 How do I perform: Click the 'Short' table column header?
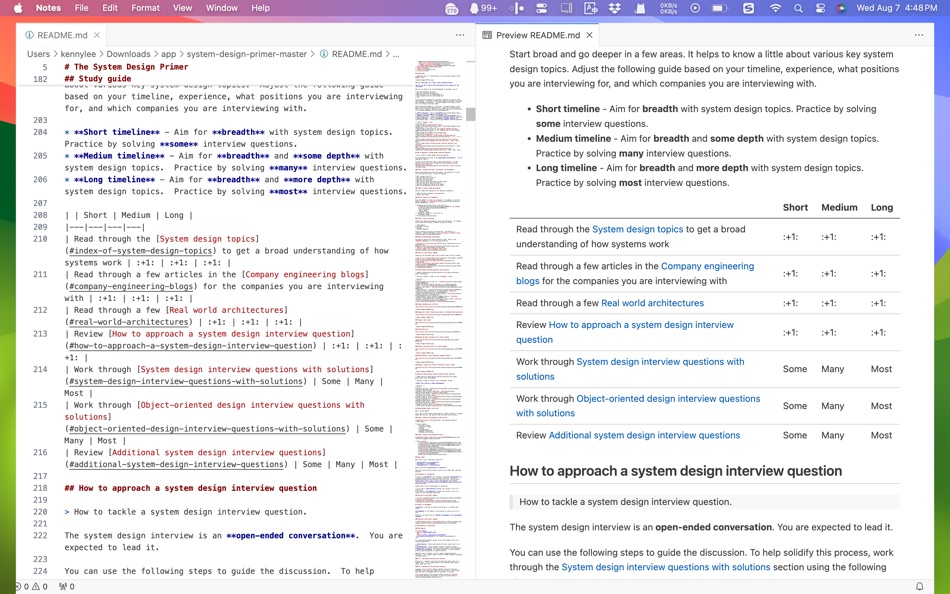click(795, 207)
